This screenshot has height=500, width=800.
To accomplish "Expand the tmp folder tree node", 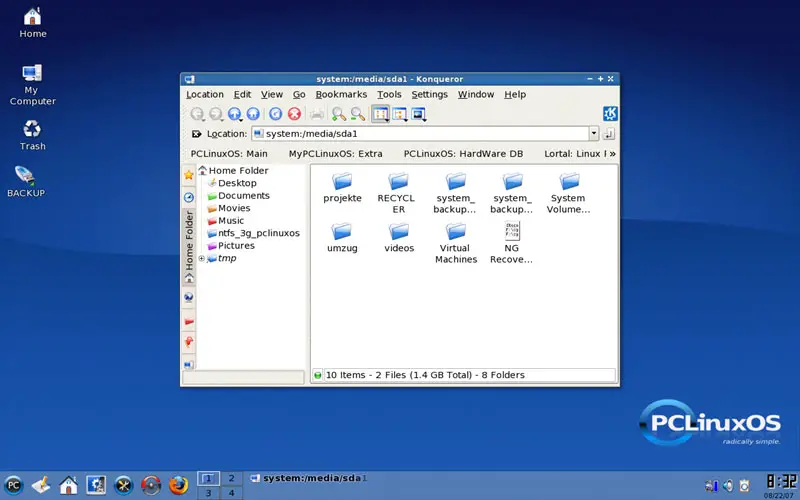I will coord(202,259).
